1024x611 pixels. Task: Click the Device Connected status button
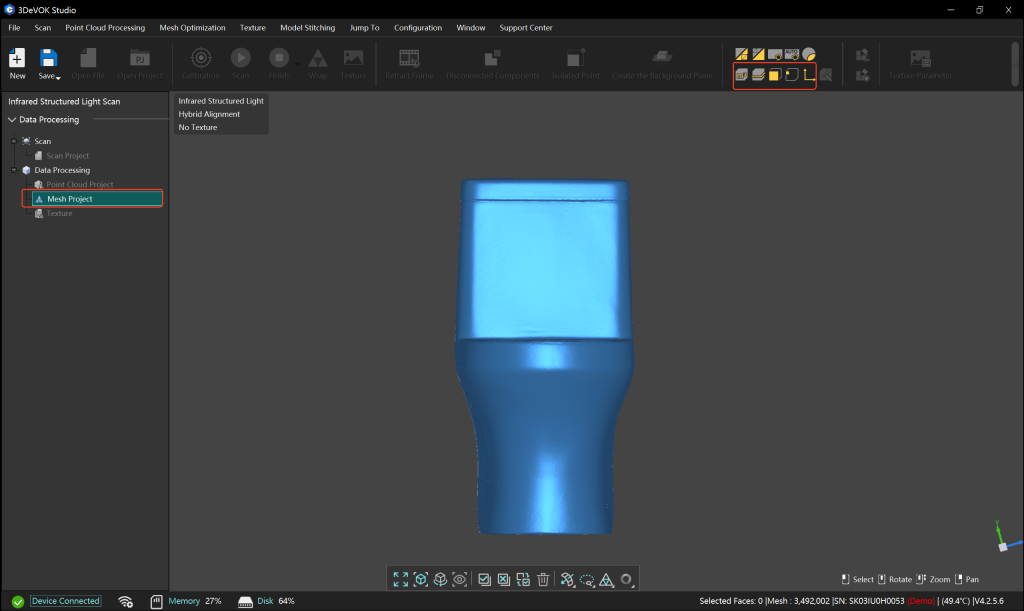tap(65, 601)
